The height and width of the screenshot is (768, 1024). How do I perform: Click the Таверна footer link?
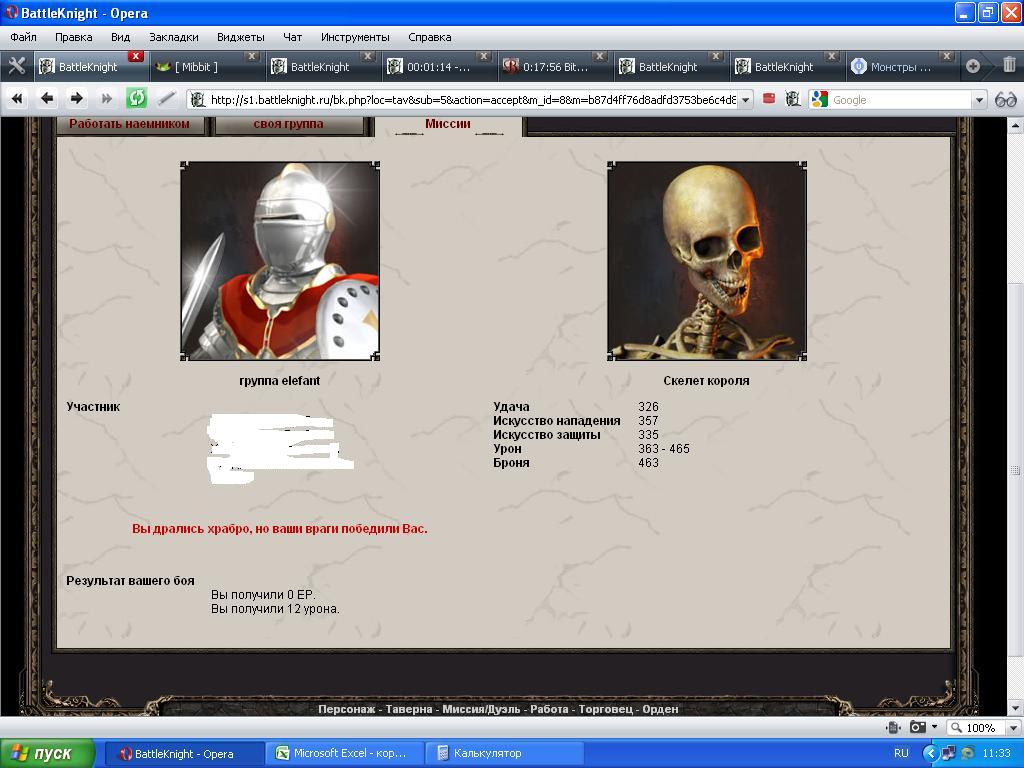point(409,709)
